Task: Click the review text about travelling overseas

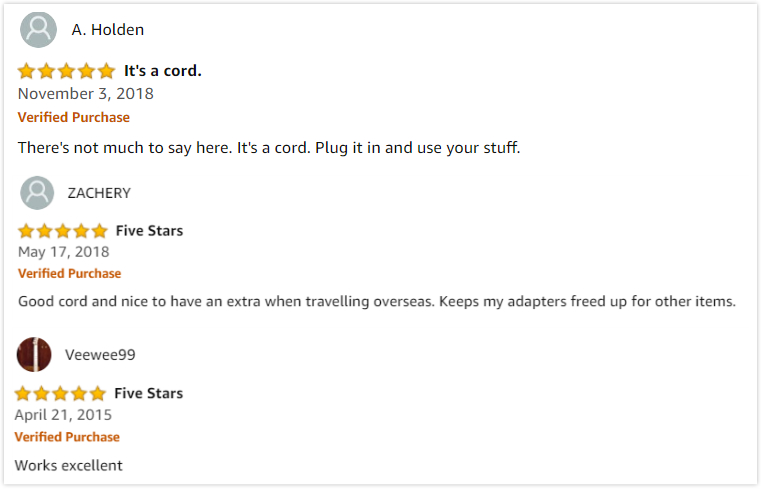Action: [x=377, y=301]
